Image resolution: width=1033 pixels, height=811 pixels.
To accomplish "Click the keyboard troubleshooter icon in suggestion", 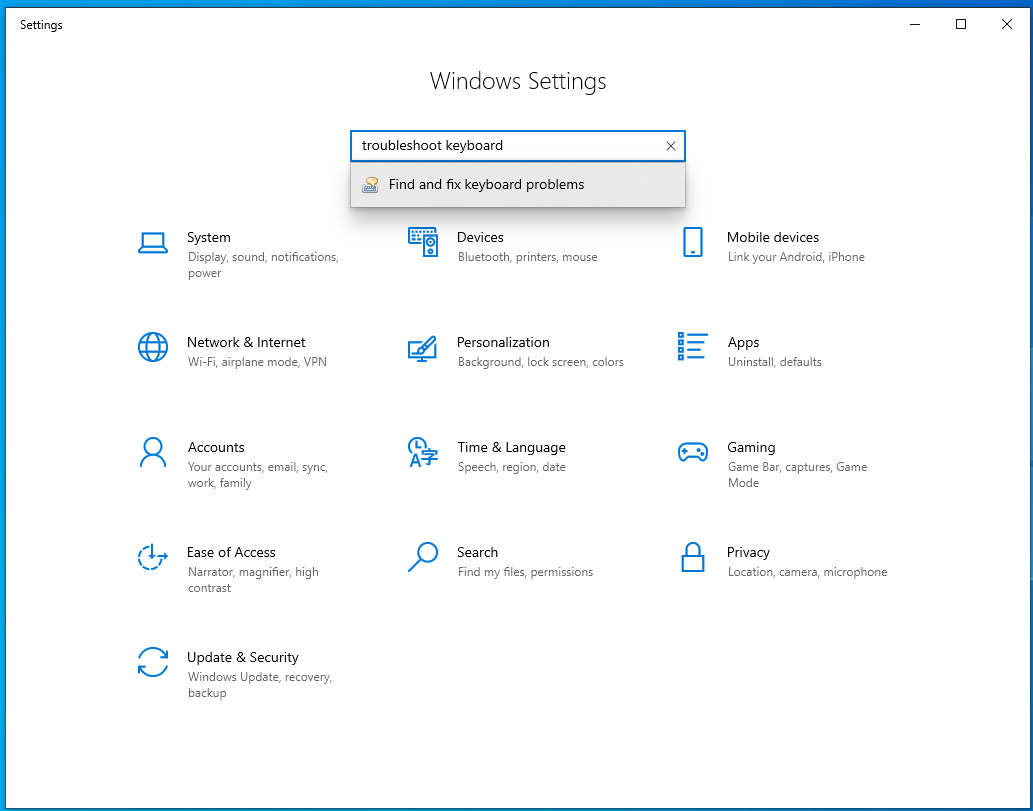I will (370, 184).
